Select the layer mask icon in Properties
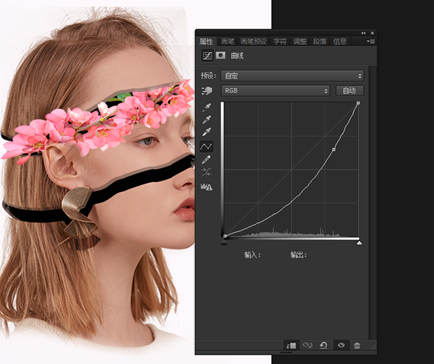Image resolution: width=434 pixels, height=364 pixels. coord(220,55)
